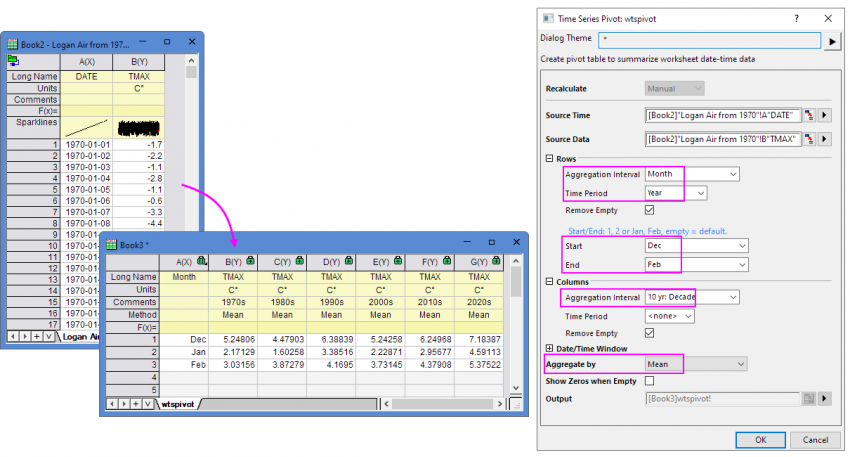
Task: Click the OK button
Action: (761, 438)
